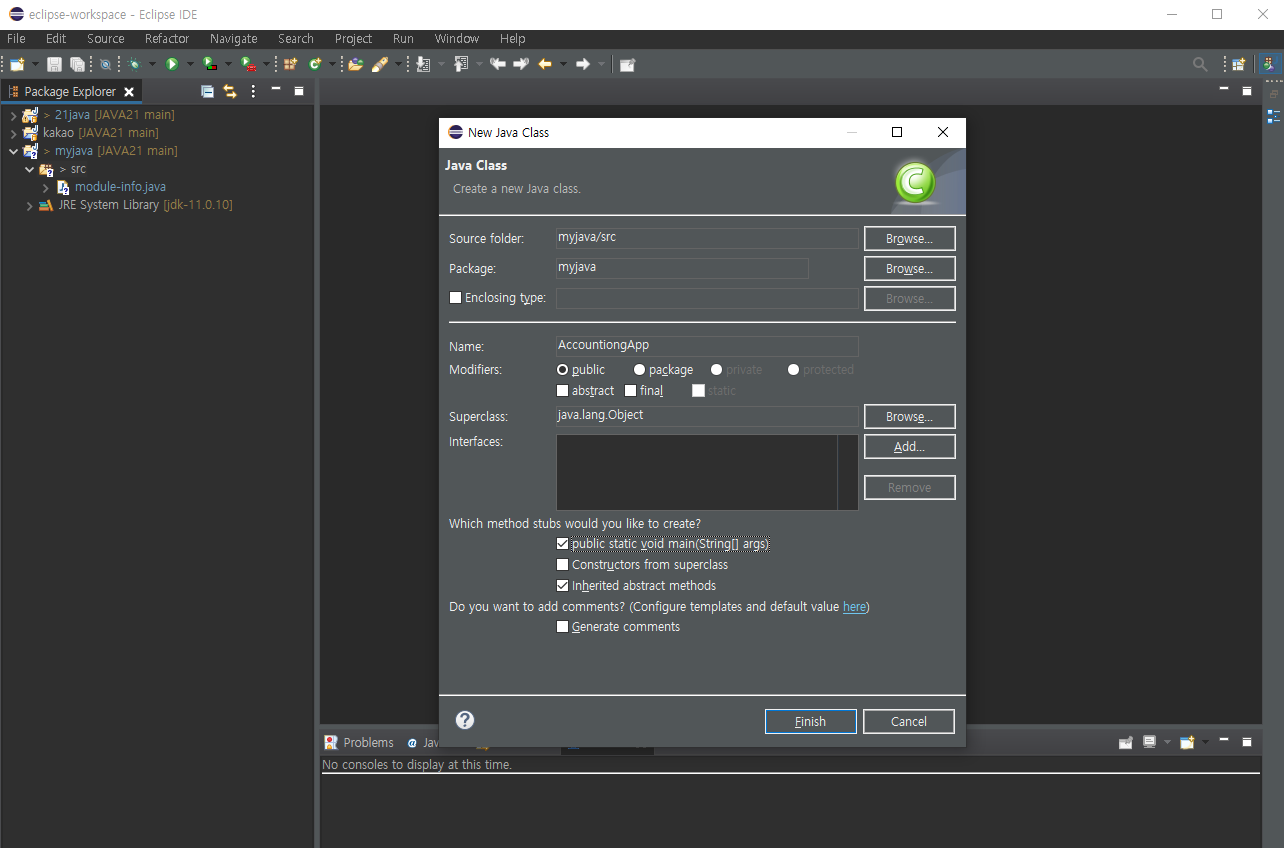1284x848 pixels.
Task: Expand the 21java project node
Action: click(12, 115)
